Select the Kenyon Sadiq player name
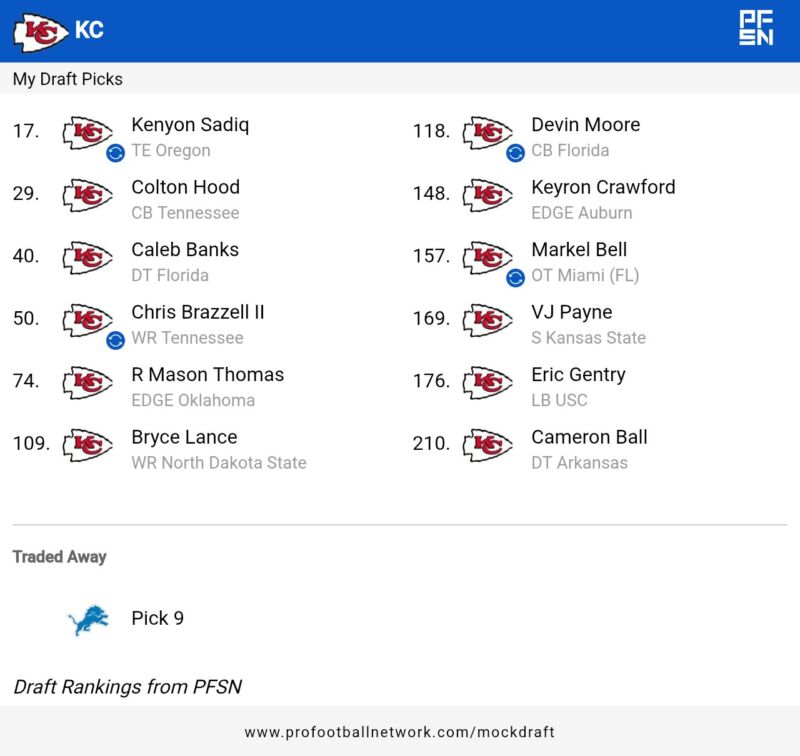 tap(190, 125)
